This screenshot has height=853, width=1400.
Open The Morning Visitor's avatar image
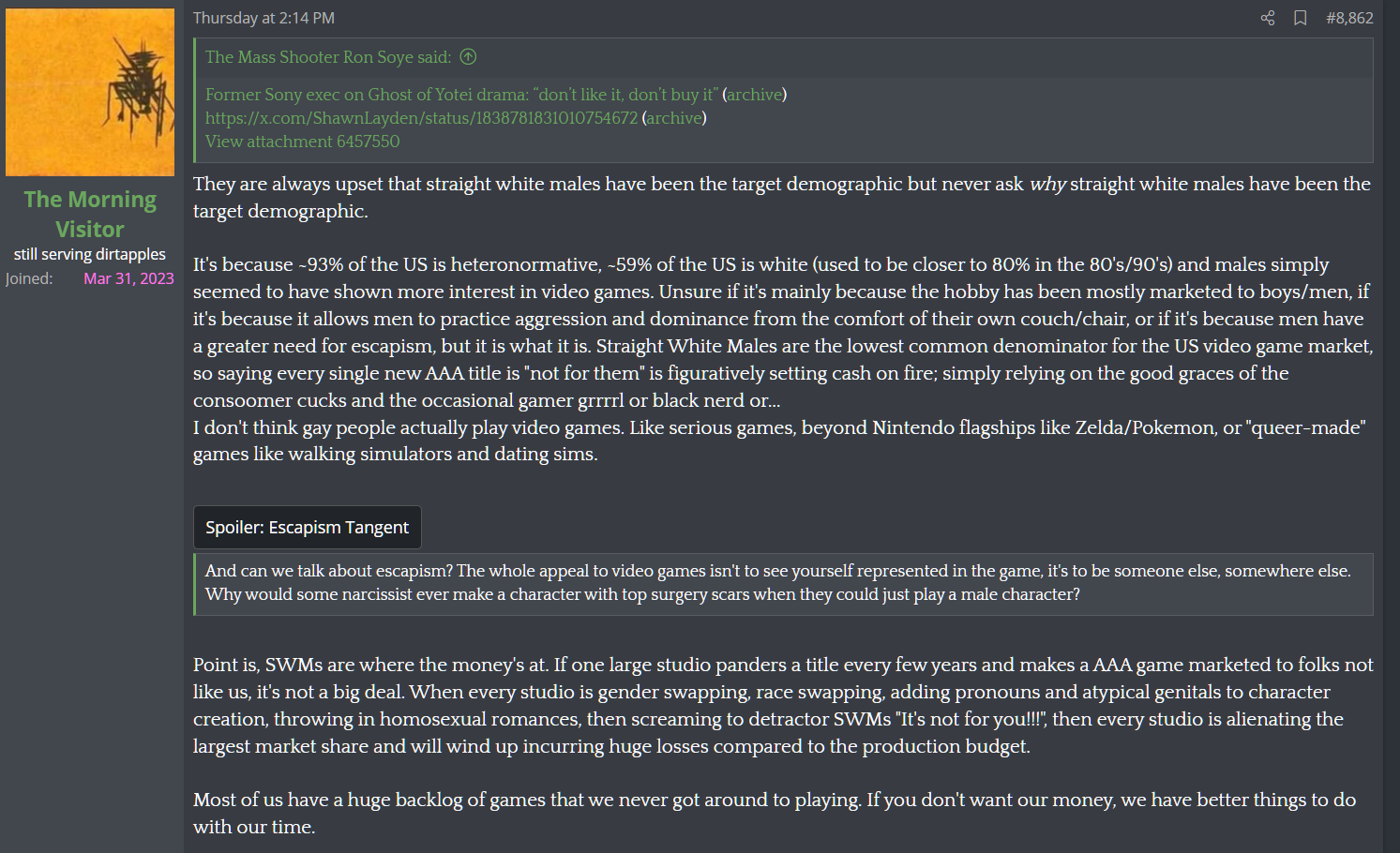click(x=90, y=92)
